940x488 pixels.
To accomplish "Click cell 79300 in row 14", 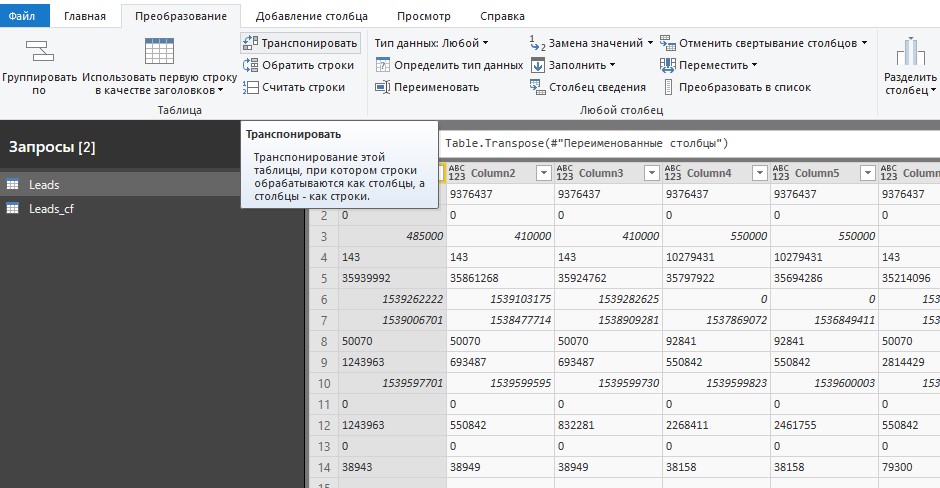I will (909, 467).
